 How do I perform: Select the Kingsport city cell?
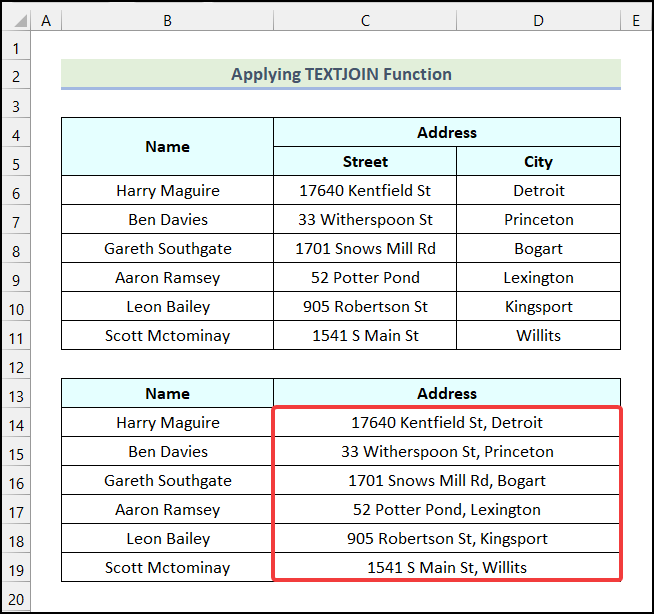click(538, 306)
